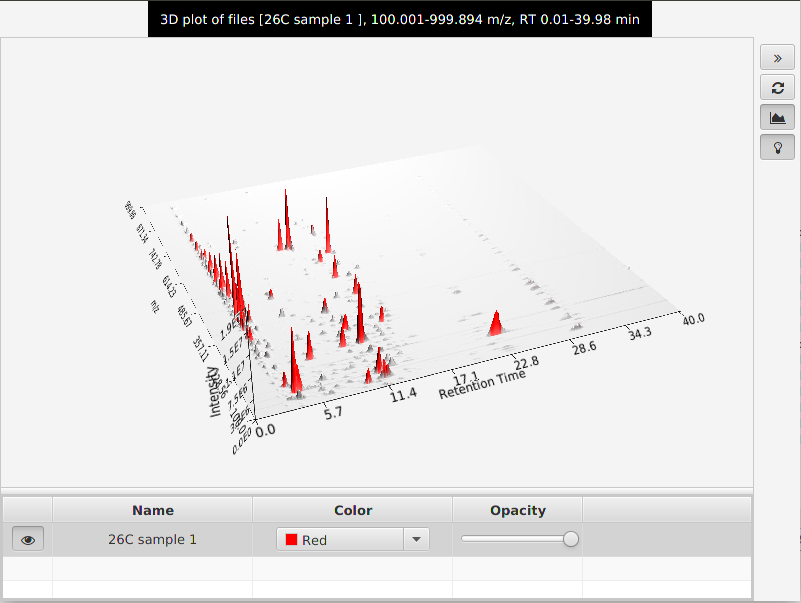
Task: Click the 3D plot title bar text
Action: (400, 19)
